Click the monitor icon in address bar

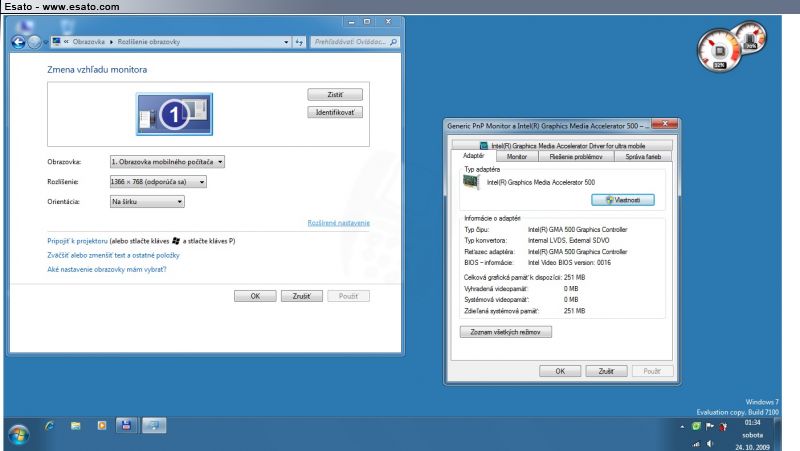[57, 42]
